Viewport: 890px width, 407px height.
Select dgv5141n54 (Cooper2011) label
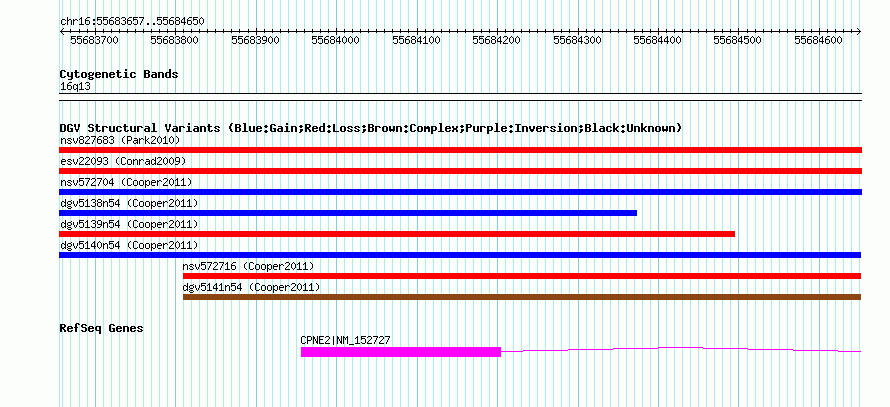(251, 287)
